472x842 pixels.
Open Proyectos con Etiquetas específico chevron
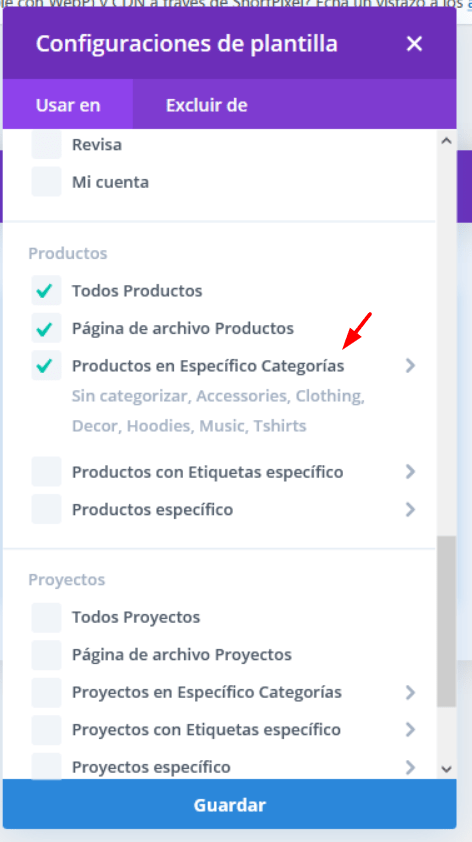click(410, 729)
